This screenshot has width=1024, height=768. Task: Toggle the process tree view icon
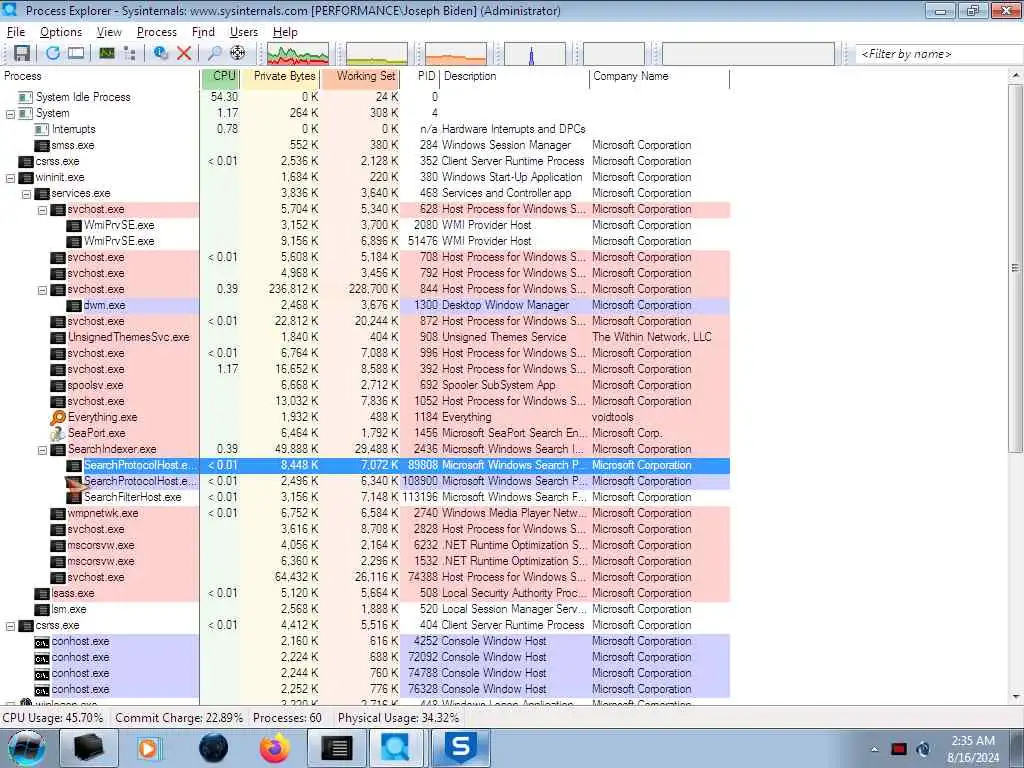129,54
